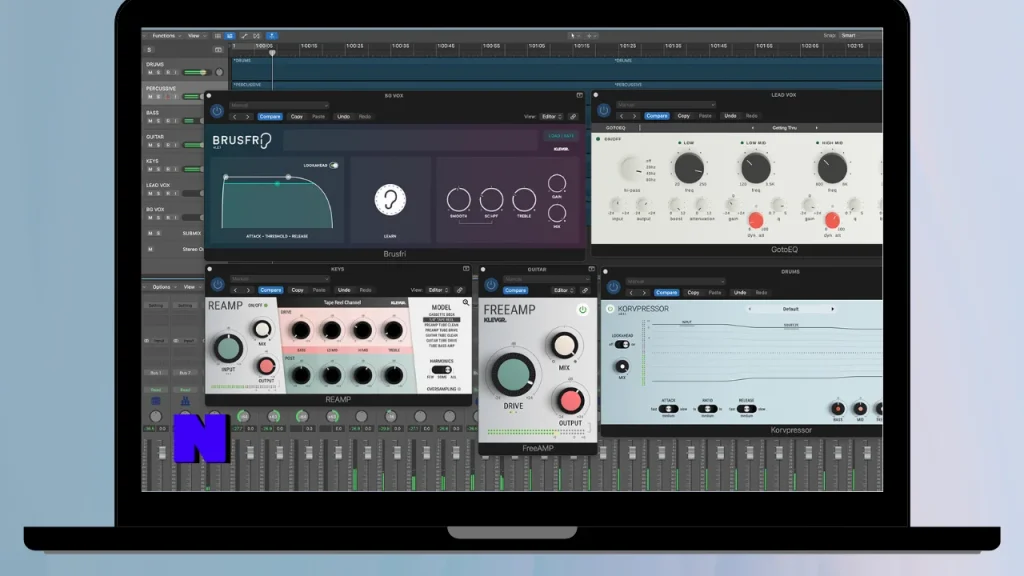
Task: Toggle the Korvpressor Lookahead switch
Action: (622, 344)
